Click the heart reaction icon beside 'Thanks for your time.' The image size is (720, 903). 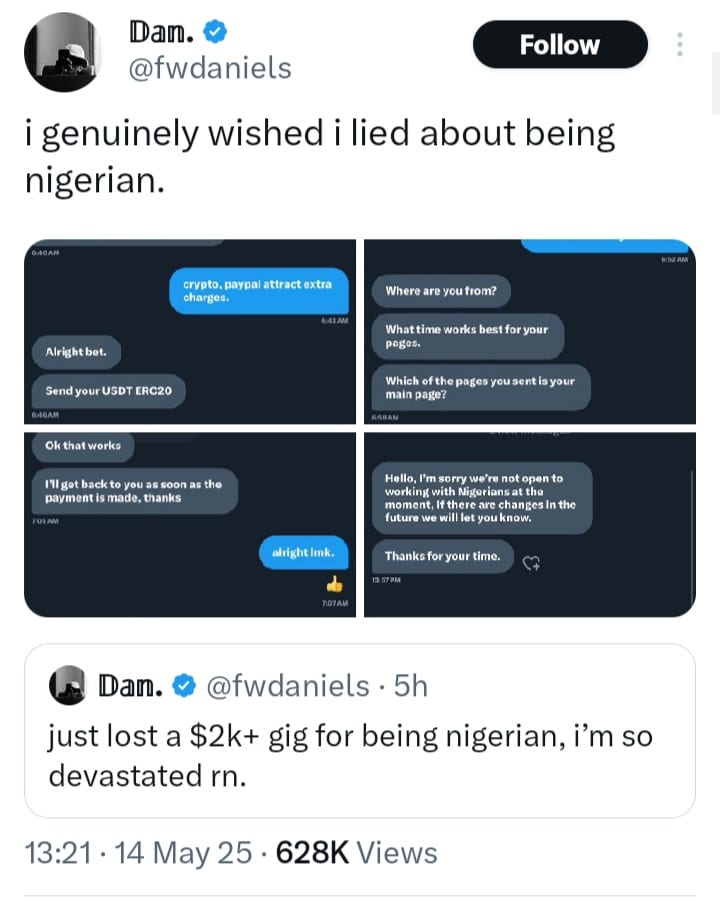pos(533,563)
